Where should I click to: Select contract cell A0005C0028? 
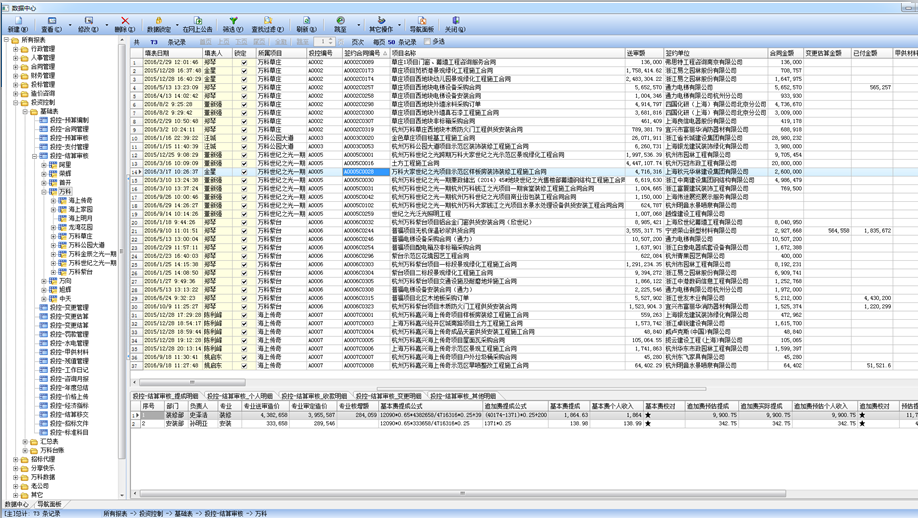pos(366,171)
